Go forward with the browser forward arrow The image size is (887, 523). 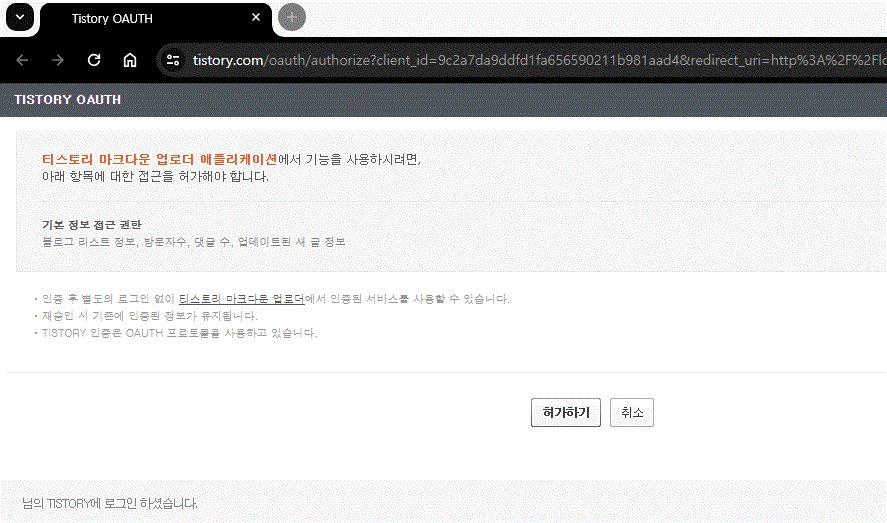[58, 60]
